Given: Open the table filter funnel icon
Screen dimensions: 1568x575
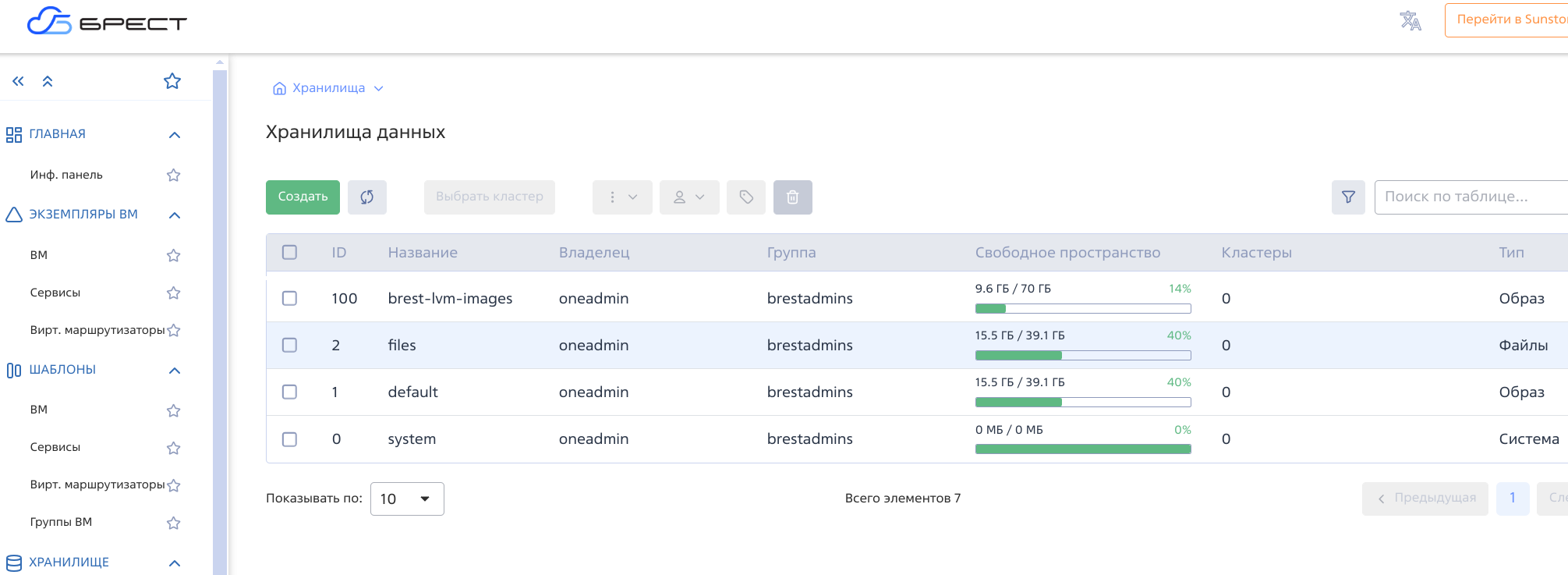Looking at the screenshot, I should (1347, 197).
